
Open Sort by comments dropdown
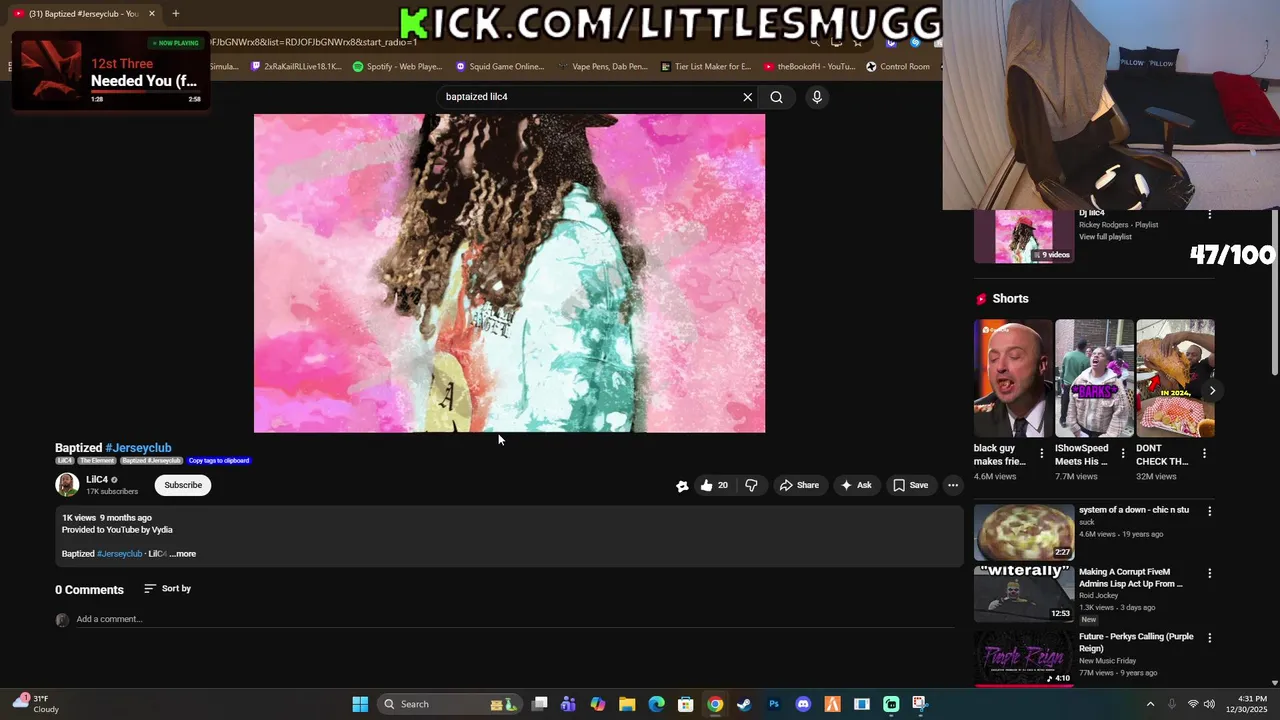[x=167, y=589]
